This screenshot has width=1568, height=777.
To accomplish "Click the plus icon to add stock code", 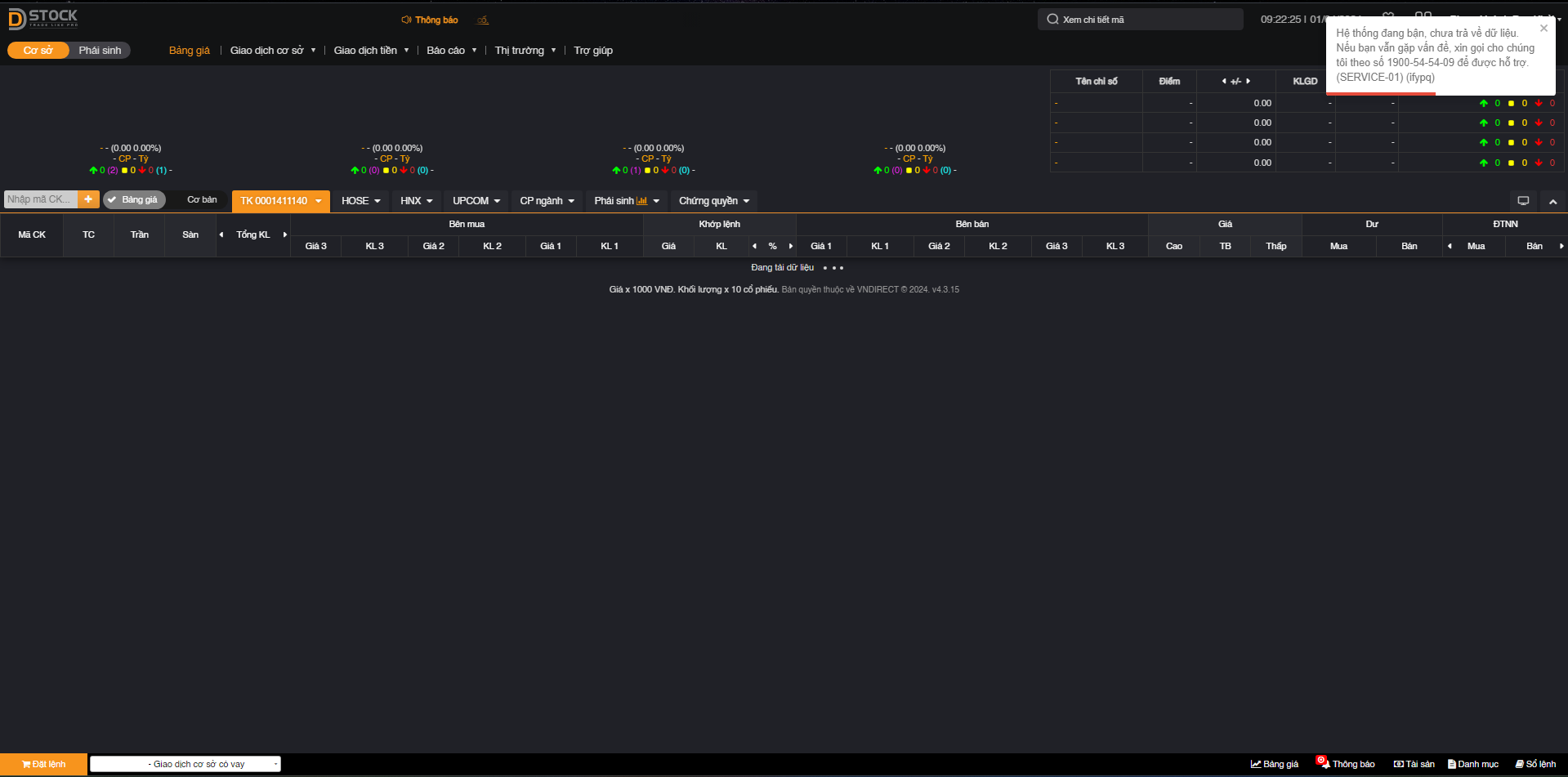I will click(x=88, y=199).
